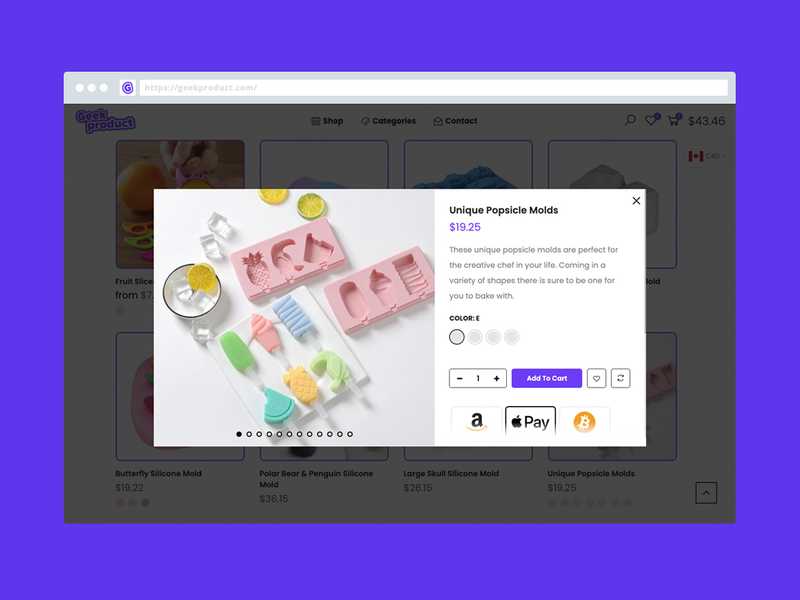Select the first color option circle
The image size is (800, 600).
[x=457, y=337]
